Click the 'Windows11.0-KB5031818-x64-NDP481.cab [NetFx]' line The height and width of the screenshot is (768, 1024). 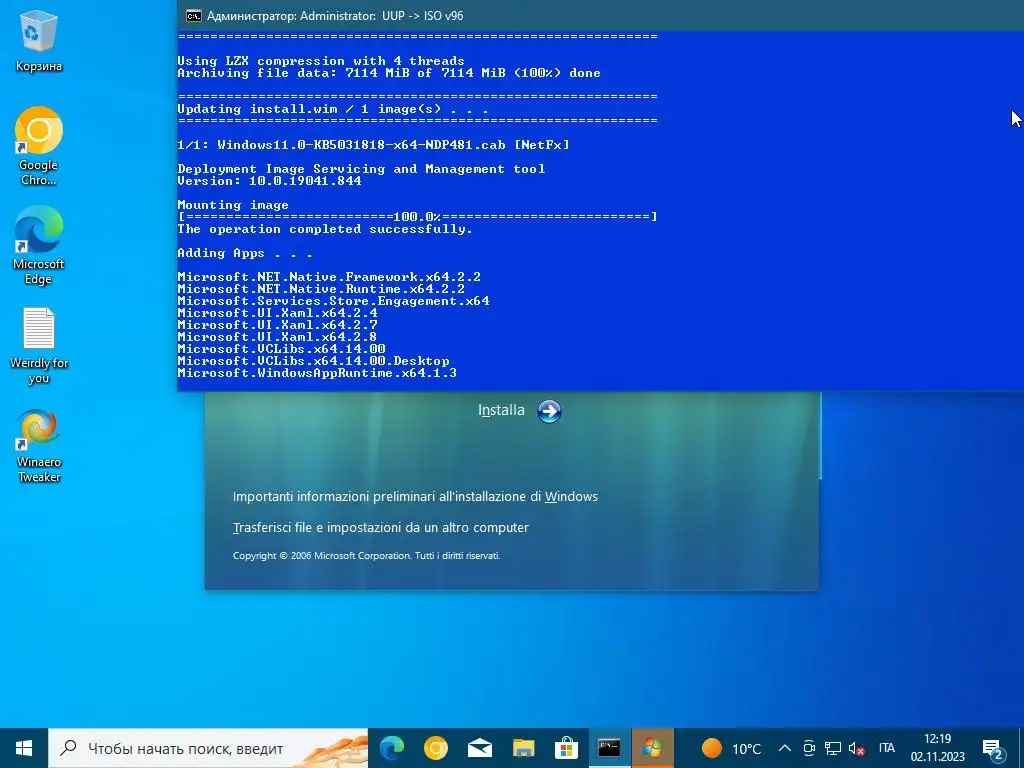pyautogui.click(x=373, y=145)
